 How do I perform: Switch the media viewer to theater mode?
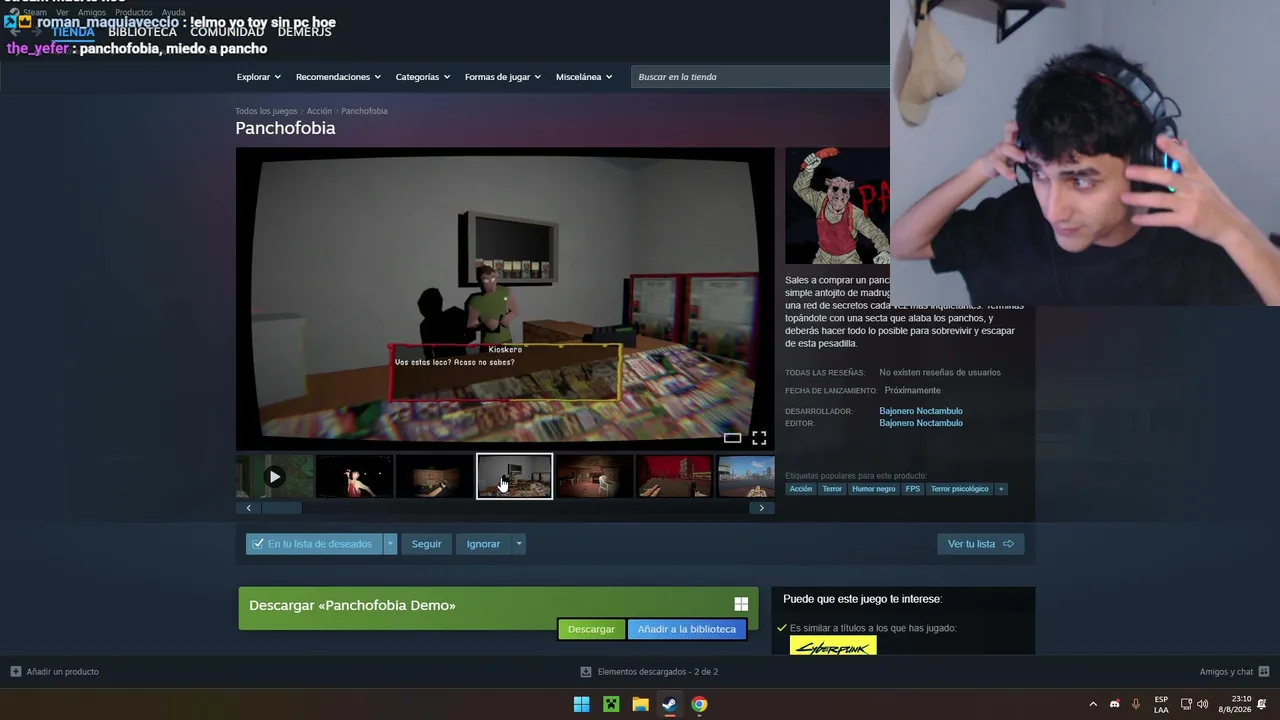pos(732,438)
